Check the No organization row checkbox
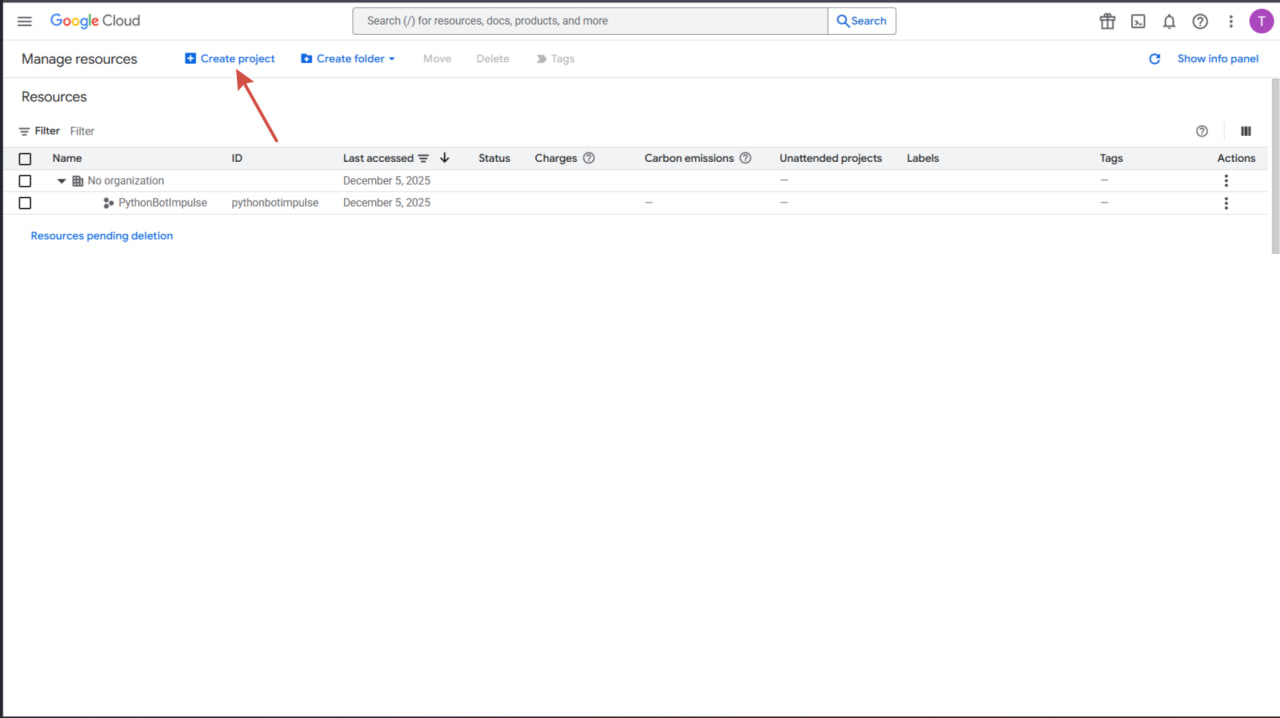 (x=25, y=181)
